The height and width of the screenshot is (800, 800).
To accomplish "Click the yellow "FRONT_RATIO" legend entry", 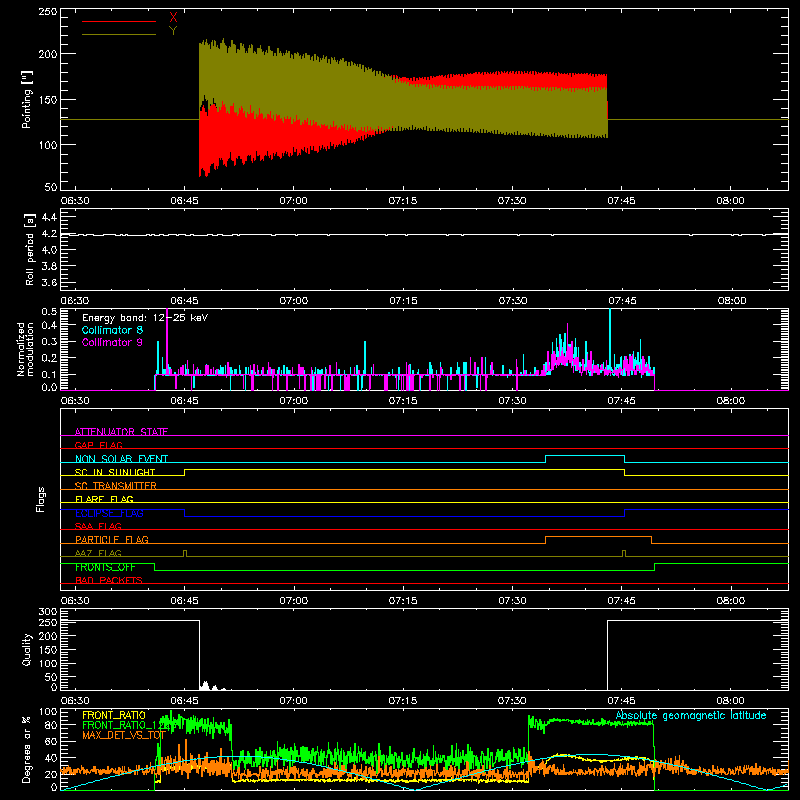I will point(114,715).
